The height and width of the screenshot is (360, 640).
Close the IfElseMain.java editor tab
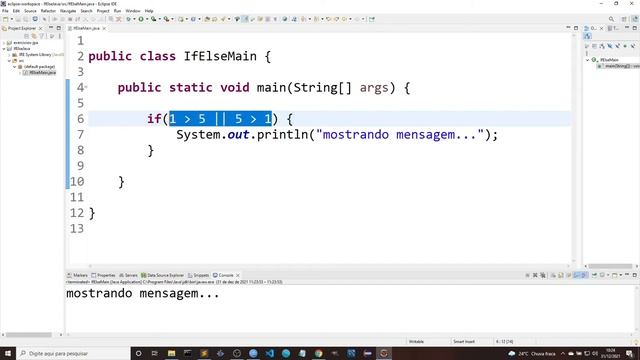pos(104,28)
